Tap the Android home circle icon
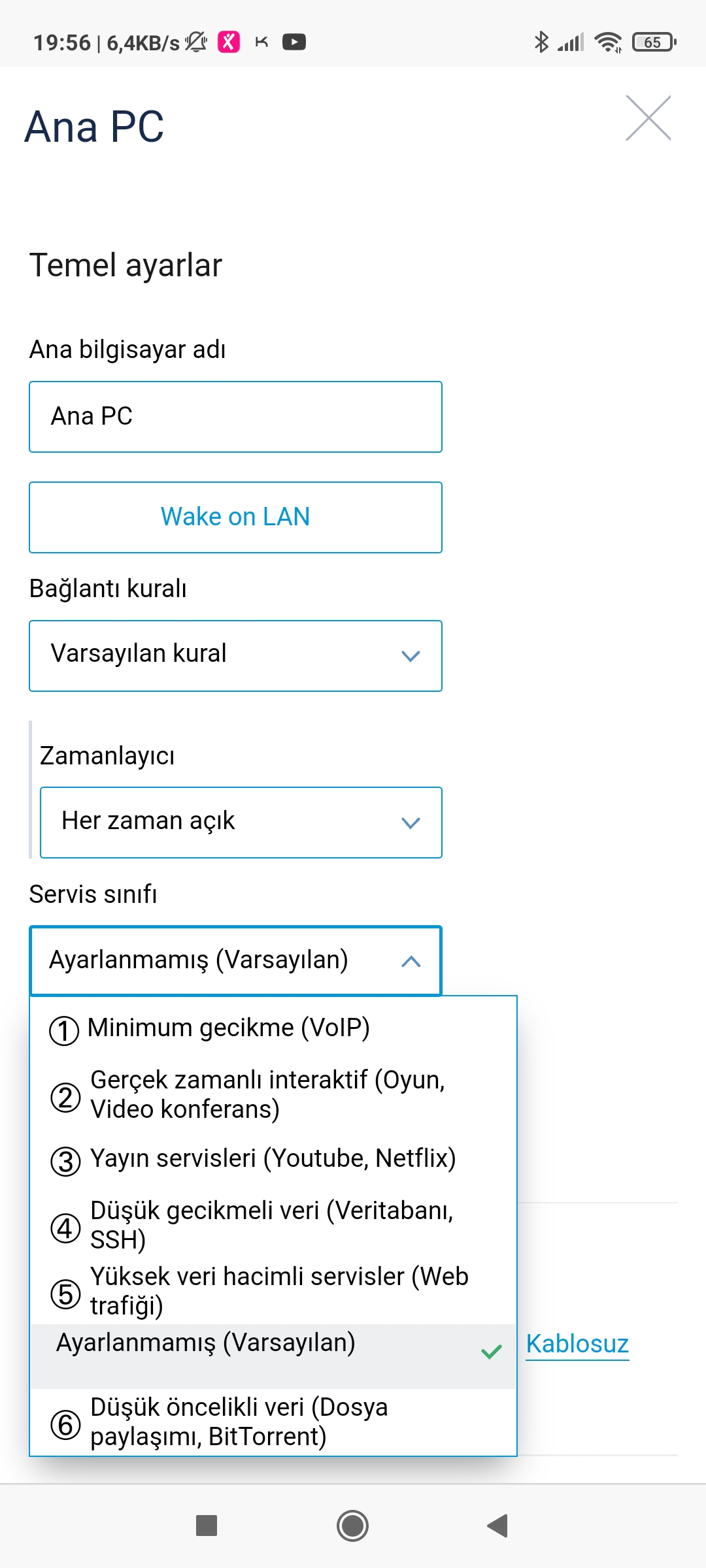The image size is (706, 1568). (352, 1526)
